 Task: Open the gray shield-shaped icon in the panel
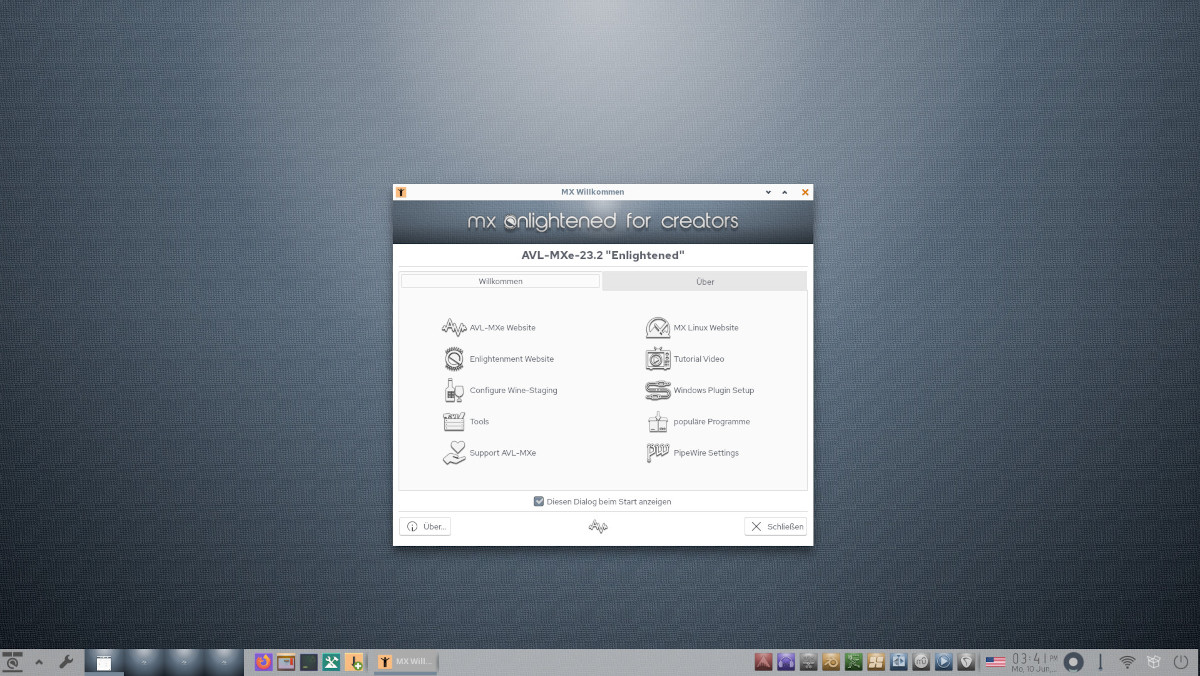[x=966, y=662]
